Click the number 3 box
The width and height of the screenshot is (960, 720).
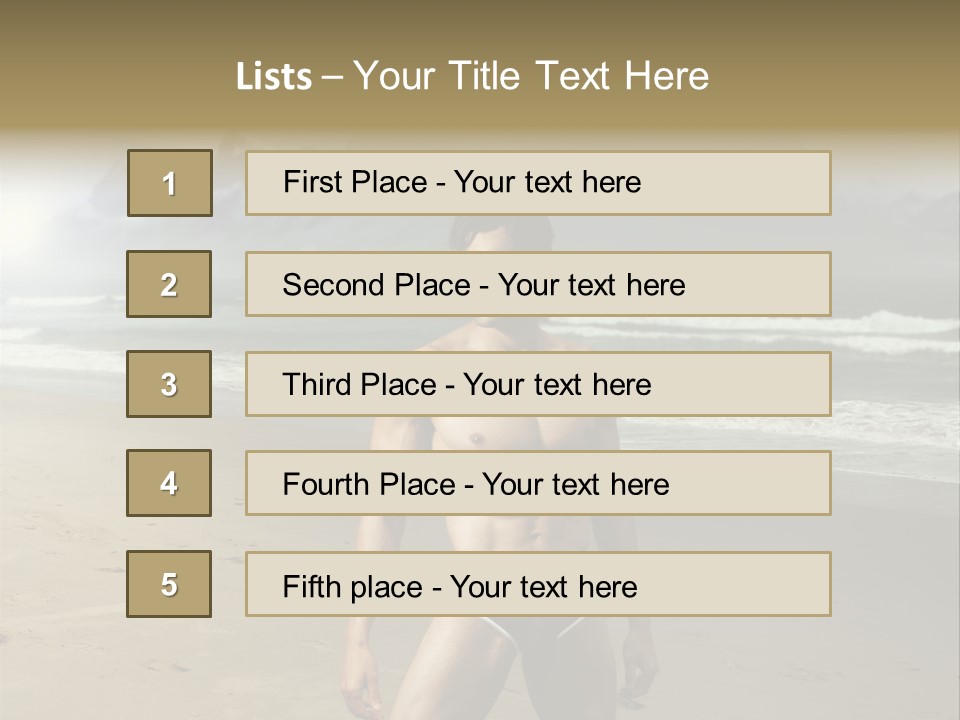coord(169,384)
